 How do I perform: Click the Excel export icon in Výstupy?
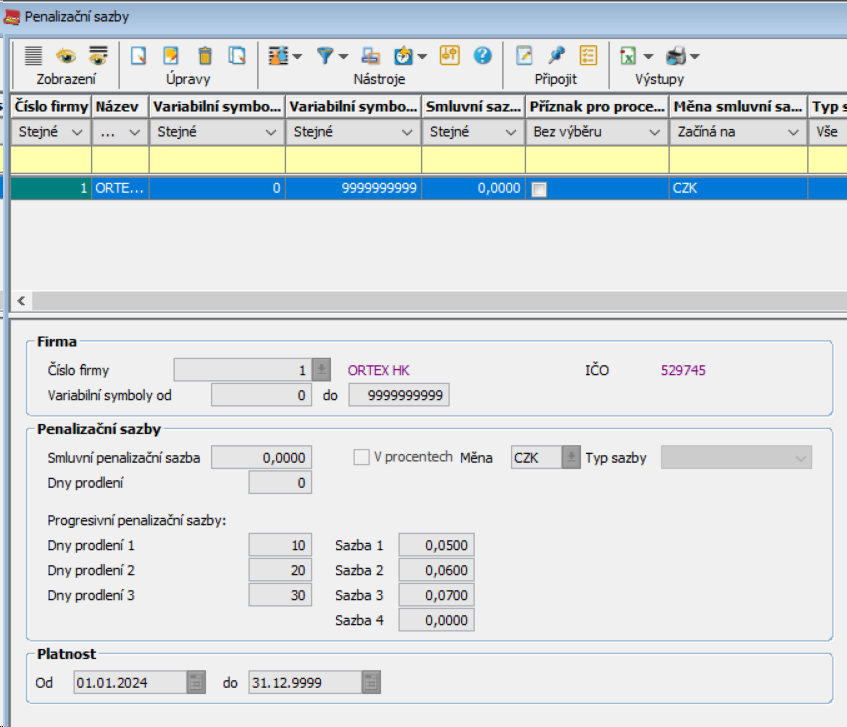click(628, 56)
